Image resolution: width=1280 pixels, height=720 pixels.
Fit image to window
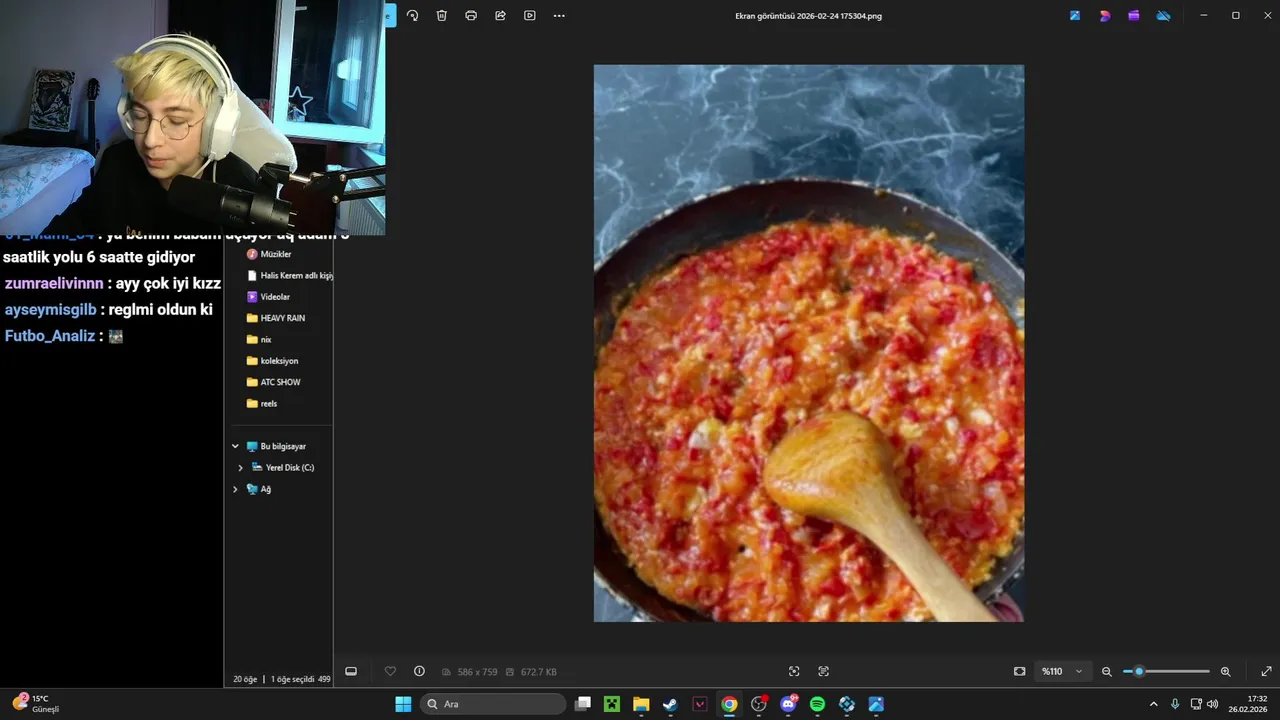[1019, 671]
